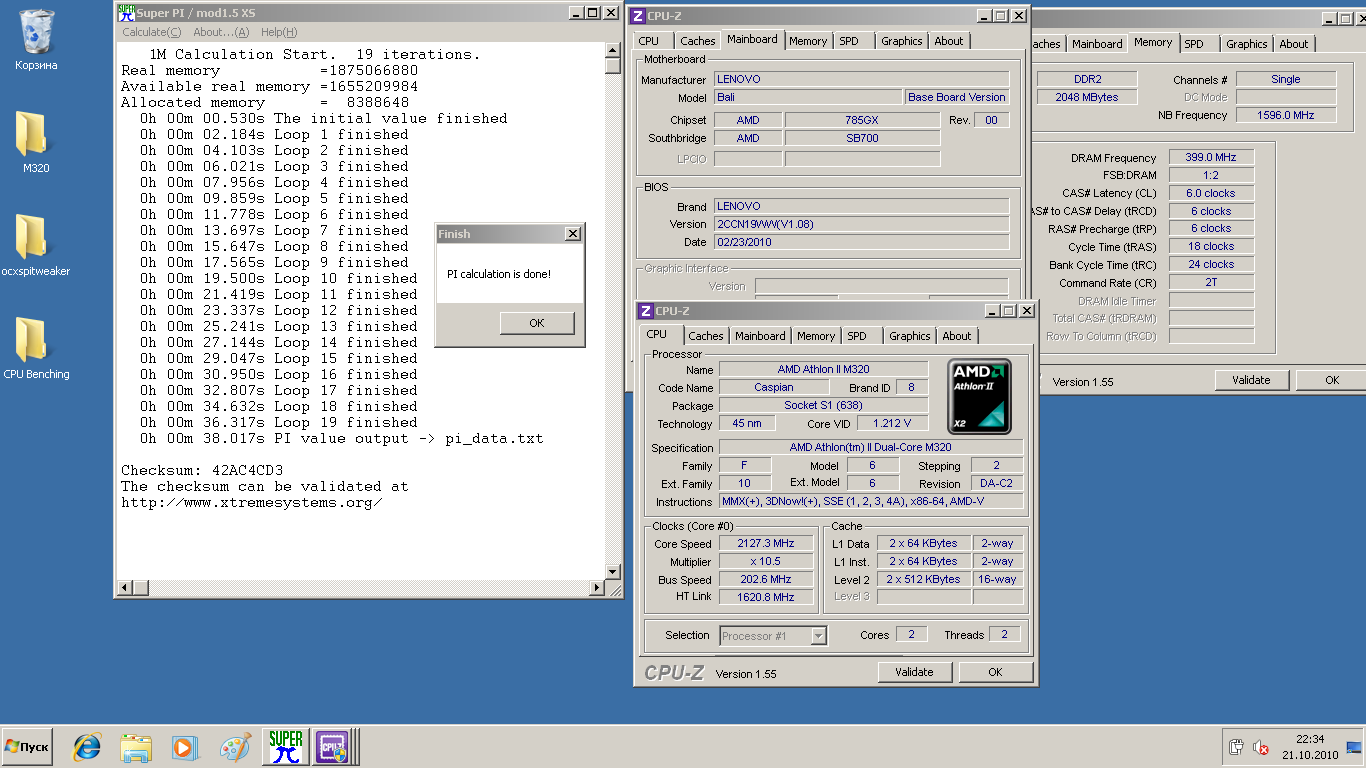This screenshot has width=1366, height=768.
Task: Click the Bus Speed 202.6 MHz value
Action: (766, 580)
